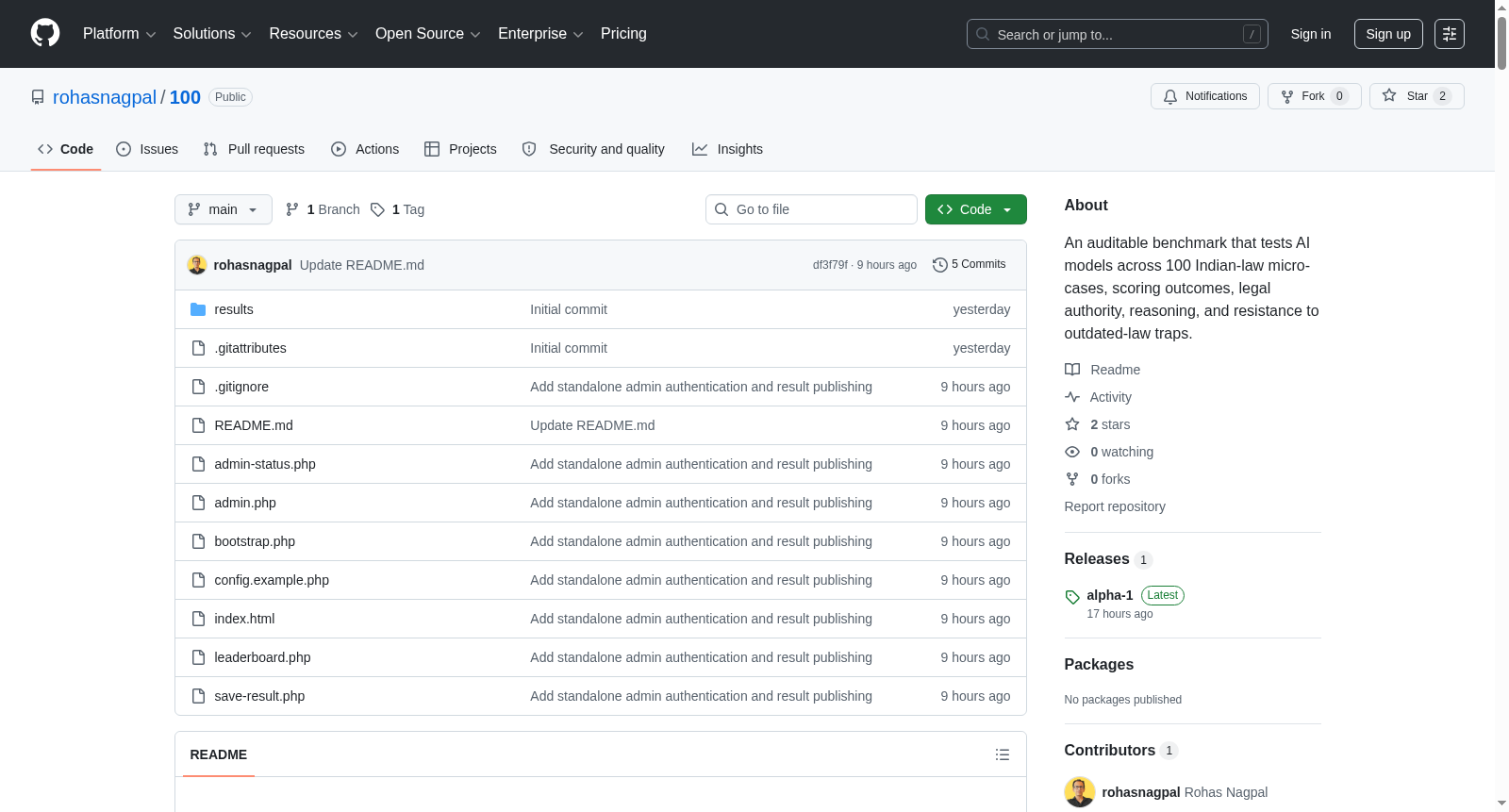
Task: Click the file icon next to admin.php
Action: 198,503
